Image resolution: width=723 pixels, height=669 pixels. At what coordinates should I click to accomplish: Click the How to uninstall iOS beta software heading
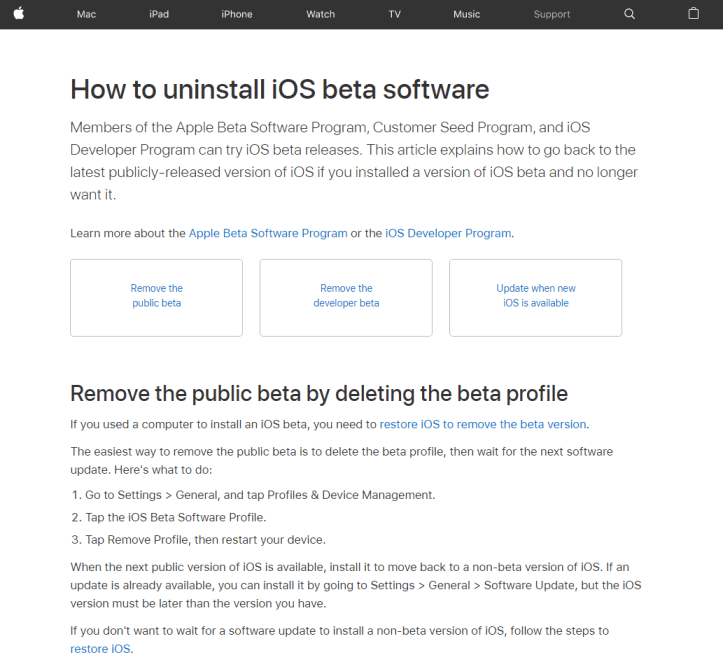tap(279, 89)
